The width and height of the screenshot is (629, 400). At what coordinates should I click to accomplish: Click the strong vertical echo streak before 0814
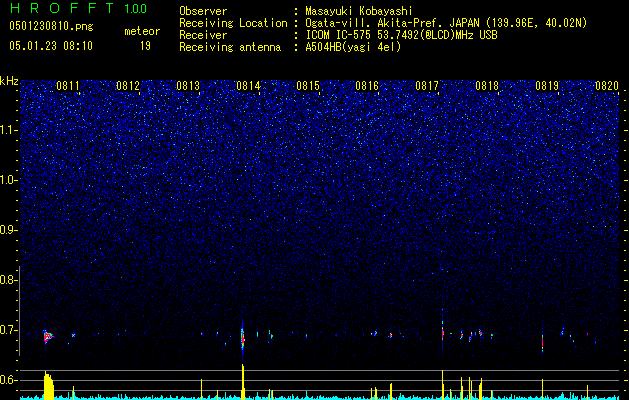[242, 338]
